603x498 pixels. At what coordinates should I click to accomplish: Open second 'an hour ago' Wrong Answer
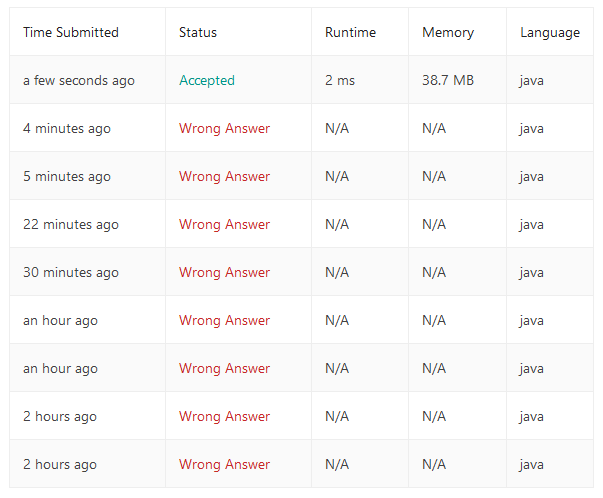pyautogui.click(x=225, y=368)
